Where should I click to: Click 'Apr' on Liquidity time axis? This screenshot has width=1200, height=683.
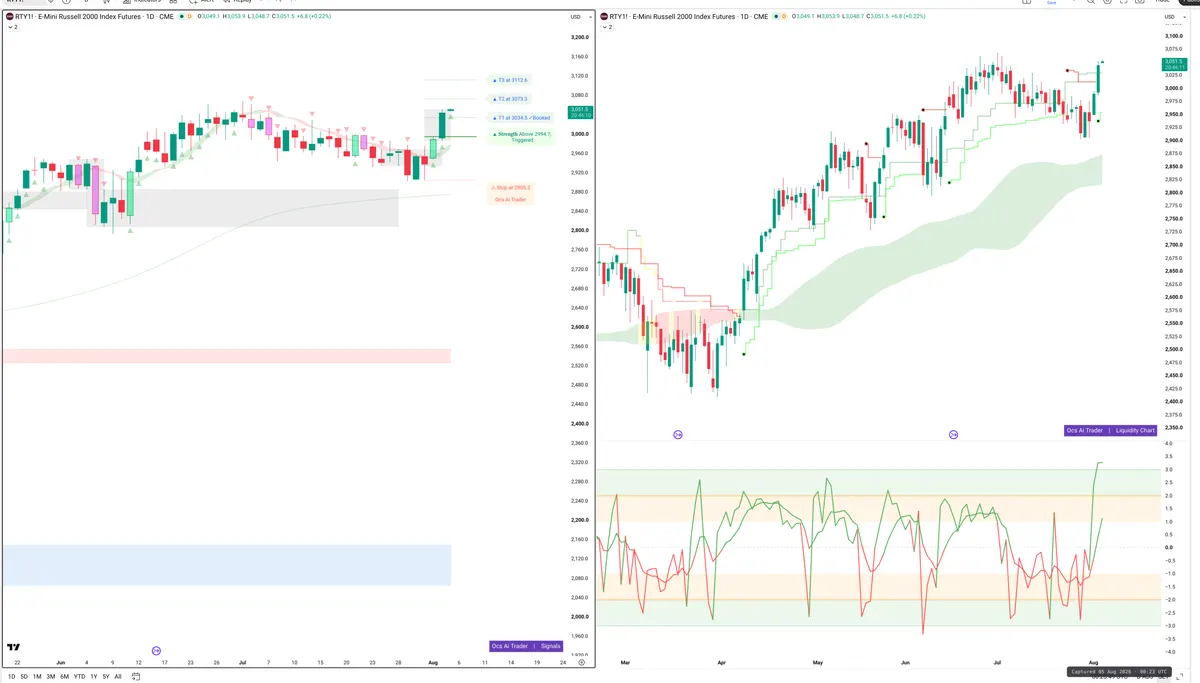pos(722,662)
